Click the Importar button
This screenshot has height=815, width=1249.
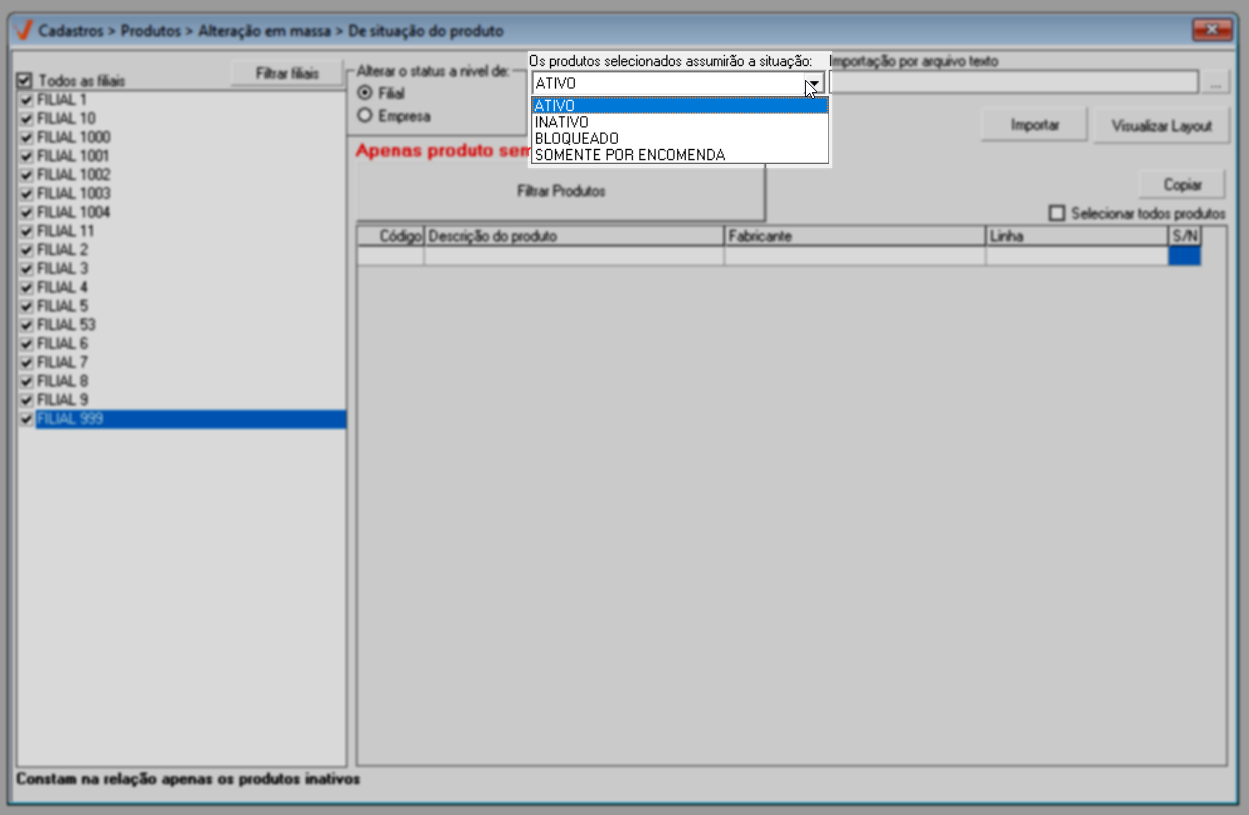click(1034, 126)
